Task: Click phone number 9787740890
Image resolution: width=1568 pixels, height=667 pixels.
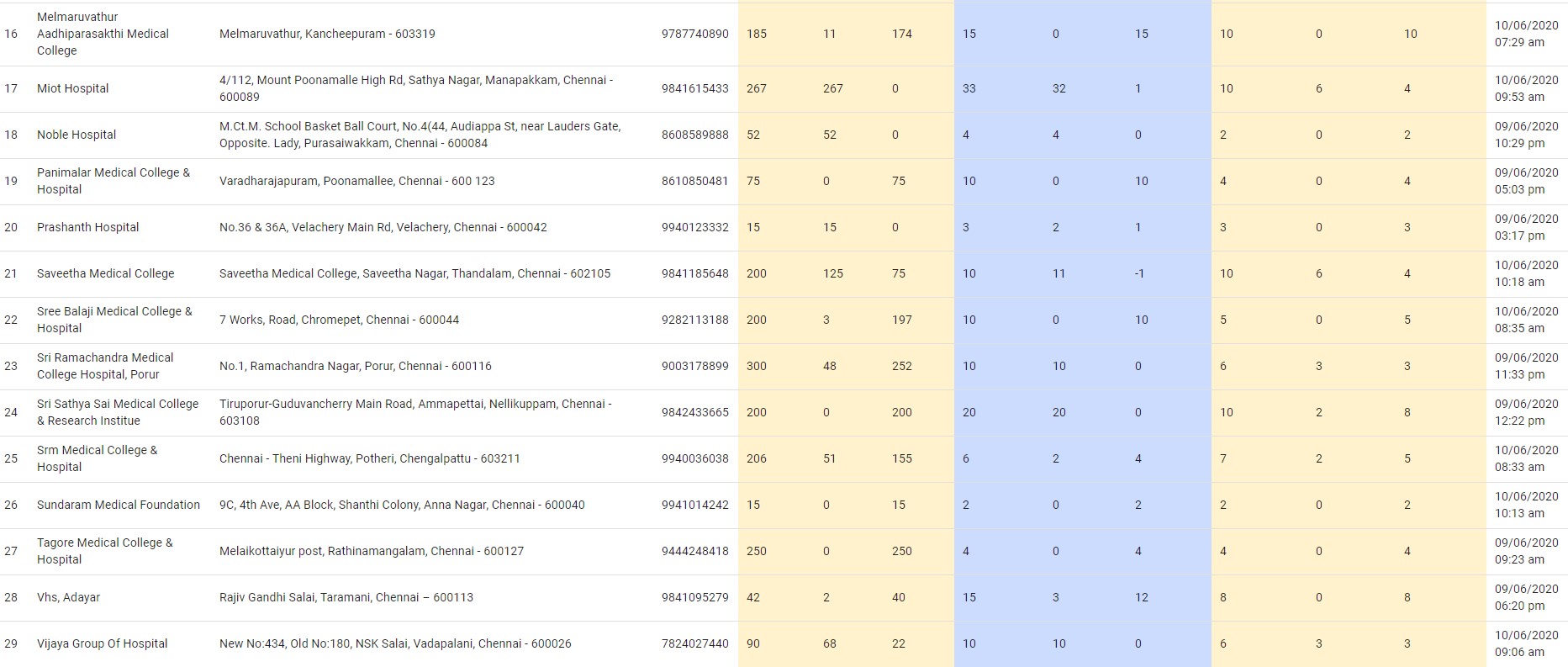Action: coord(695,34)
